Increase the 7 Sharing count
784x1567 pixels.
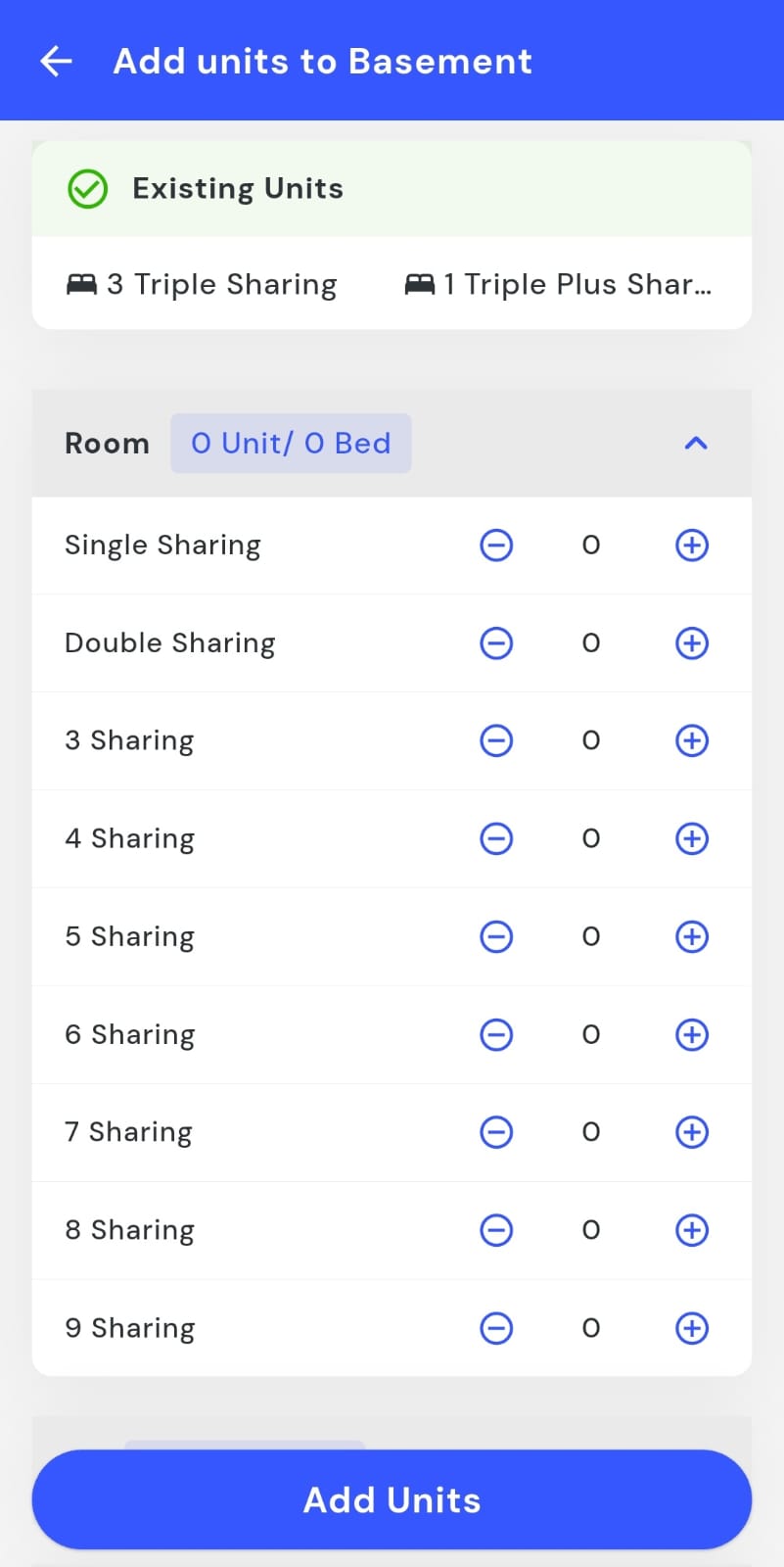(x=692, y=1133)
